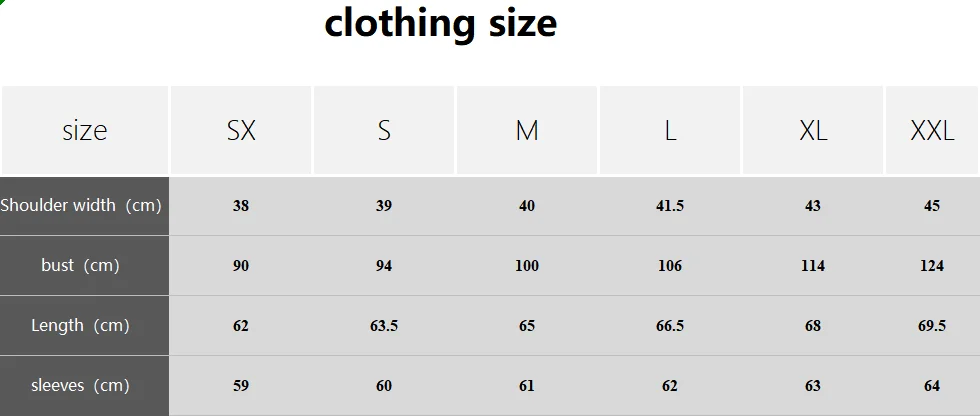Image resolution: width=980 pixels, height=418 pixels.
Task: Select the bust value 114 for XL
Action: pos(813,266)
